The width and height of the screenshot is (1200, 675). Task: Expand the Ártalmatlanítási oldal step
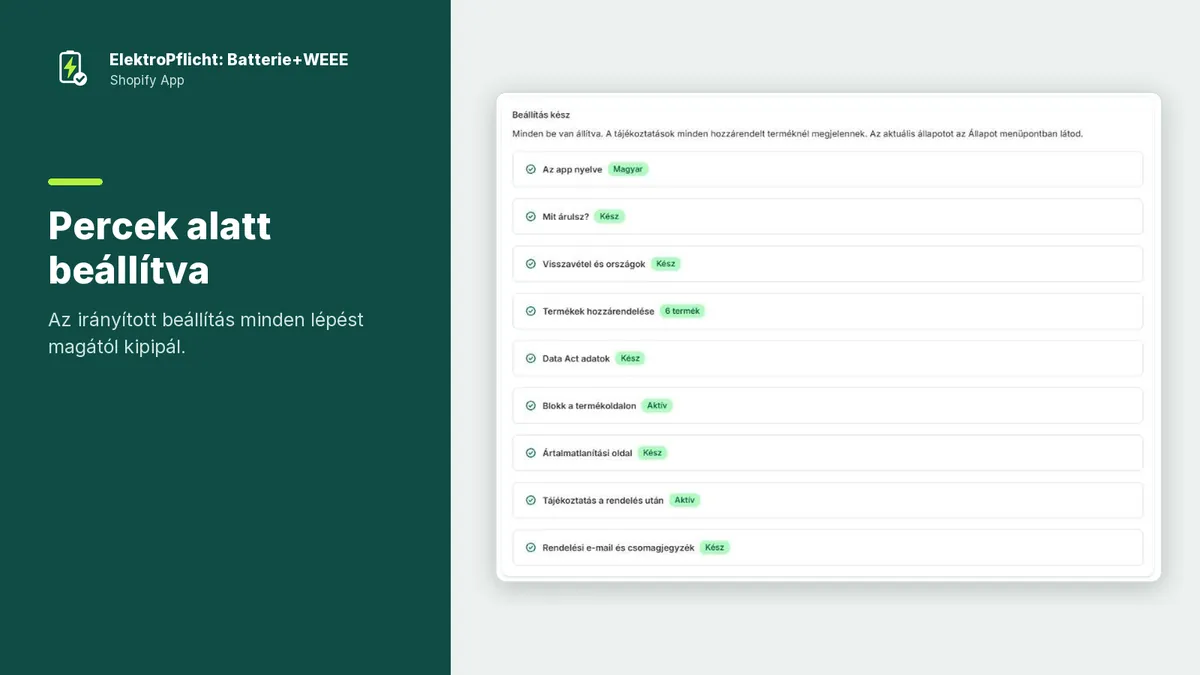827,453
